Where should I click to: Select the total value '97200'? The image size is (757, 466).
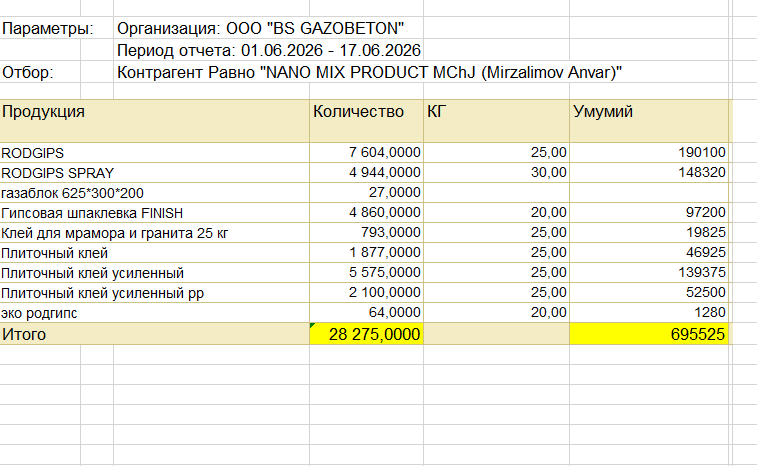[649, 213]
